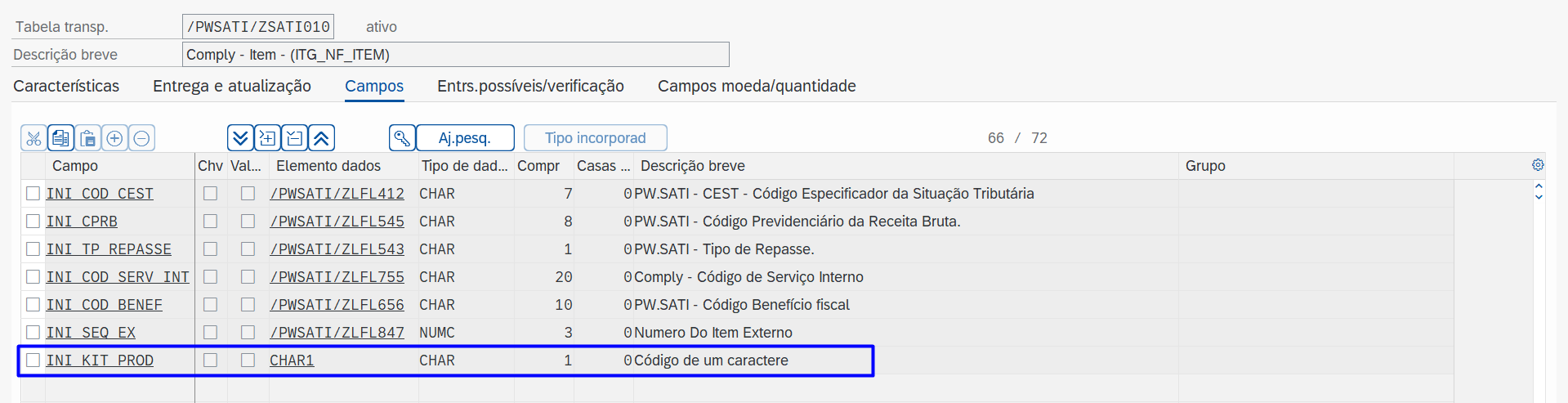
Task: Toggle Val checkbox for INI_CPRB row
Action: 248,222
